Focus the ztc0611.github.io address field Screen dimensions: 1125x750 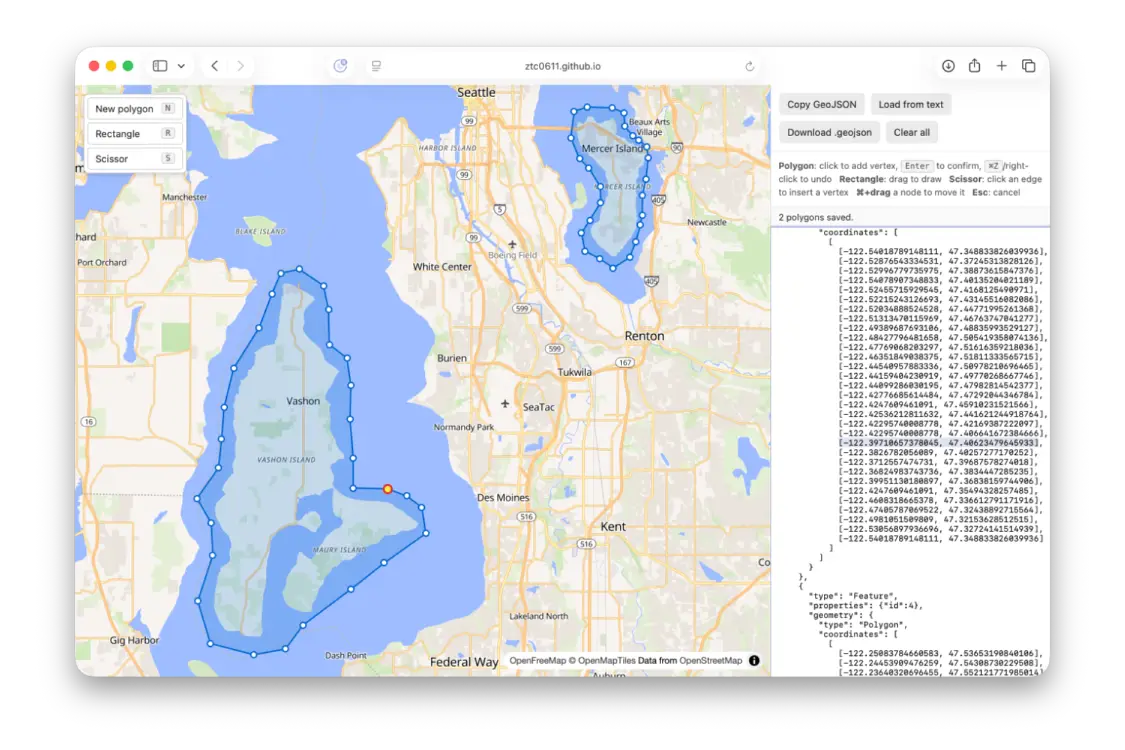(562, 66)
